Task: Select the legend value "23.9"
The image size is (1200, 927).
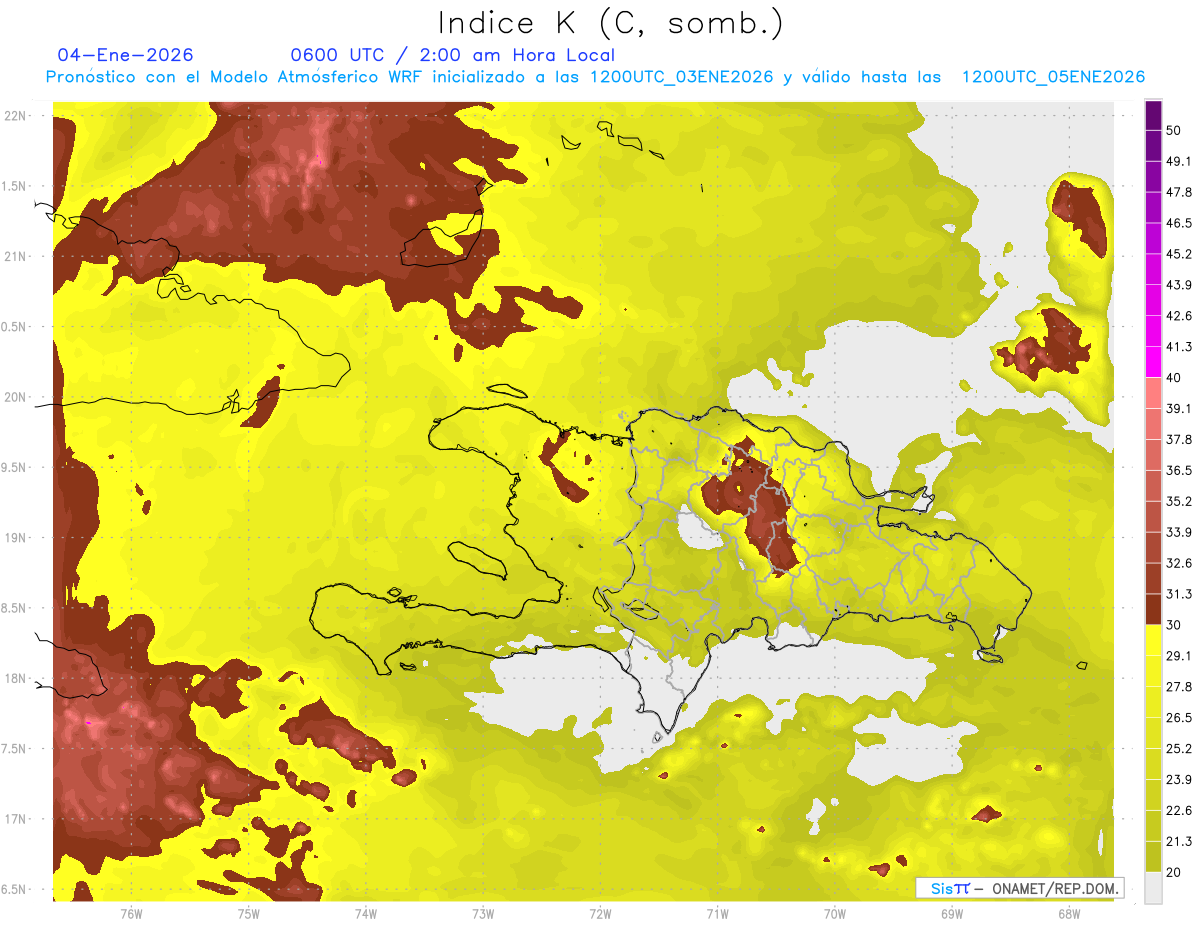Action: (x=1178, y=780)
